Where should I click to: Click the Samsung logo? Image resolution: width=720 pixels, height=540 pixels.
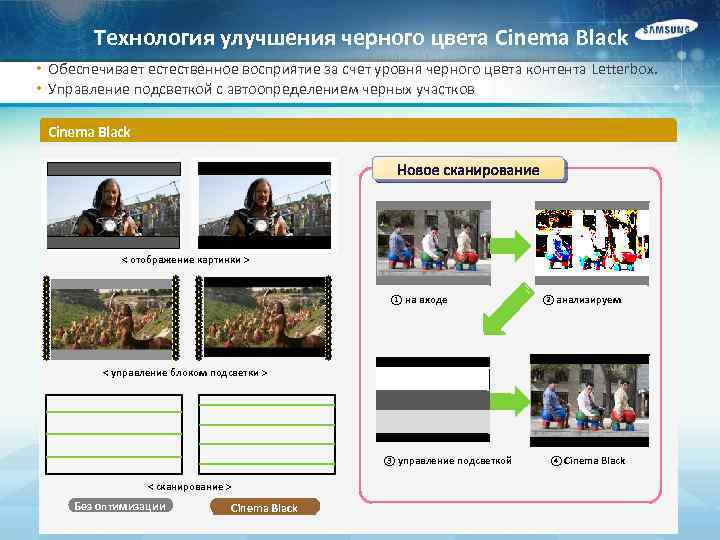coord(666,29)
